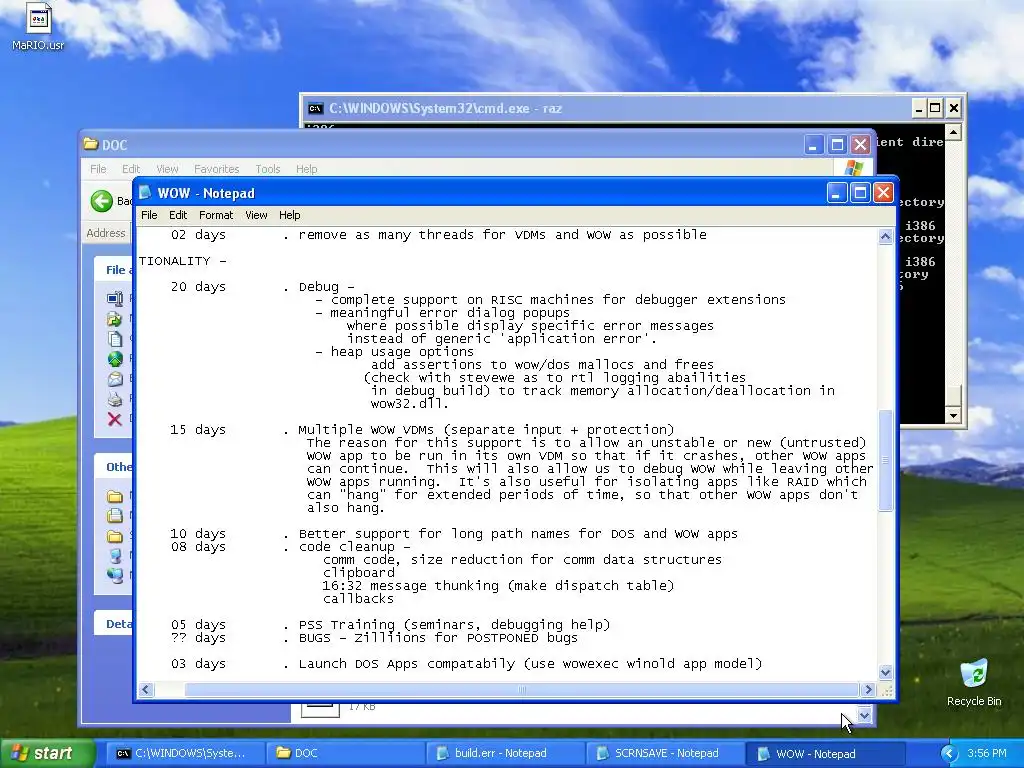The image size is (1024, 768).
Task: Click the word 'clipboard' in Notepad
Action: (x=359, y=573)
